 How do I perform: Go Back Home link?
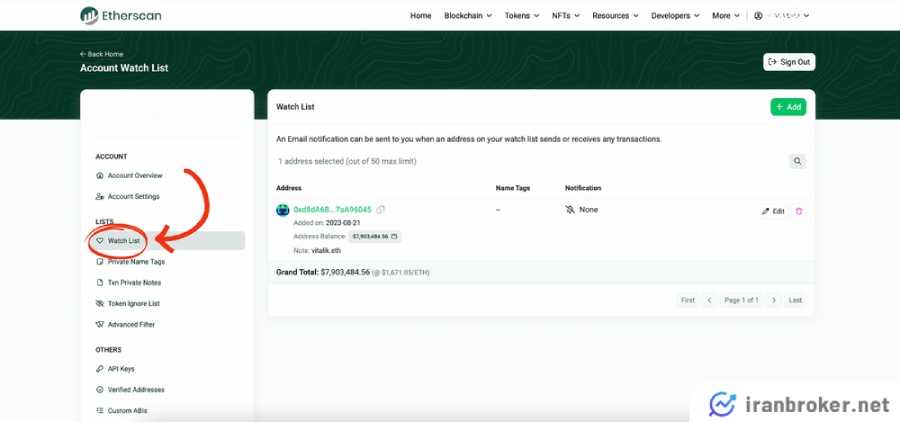tap(102, 54)
